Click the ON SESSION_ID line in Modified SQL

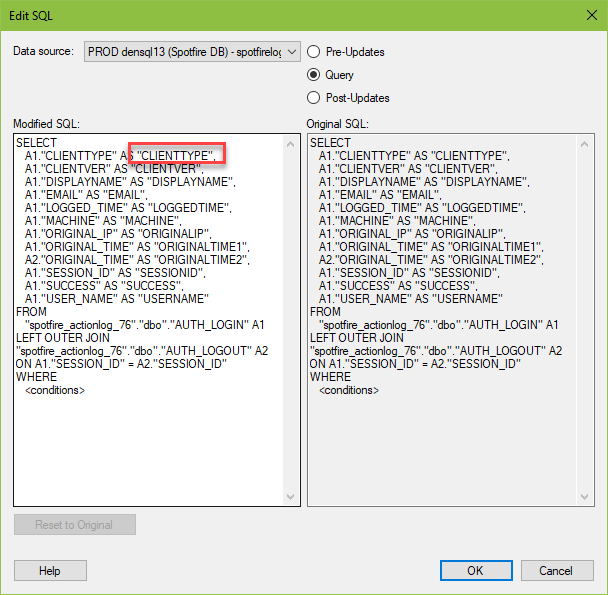tap(121, 364)
